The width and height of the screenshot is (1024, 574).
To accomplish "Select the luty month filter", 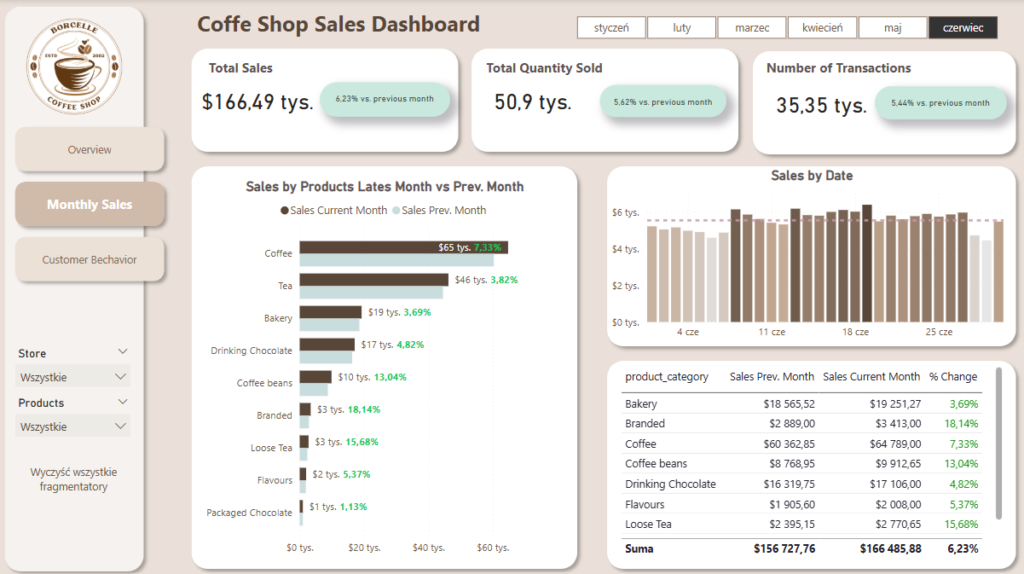I will tap(681, 28).
